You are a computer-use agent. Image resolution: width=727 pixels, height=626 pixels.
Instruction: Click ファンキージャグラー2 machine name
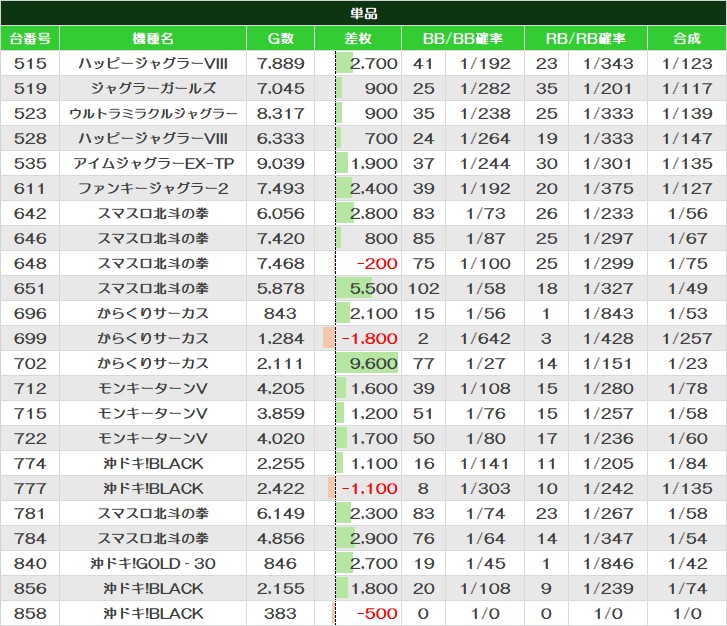tap(153, 189)
